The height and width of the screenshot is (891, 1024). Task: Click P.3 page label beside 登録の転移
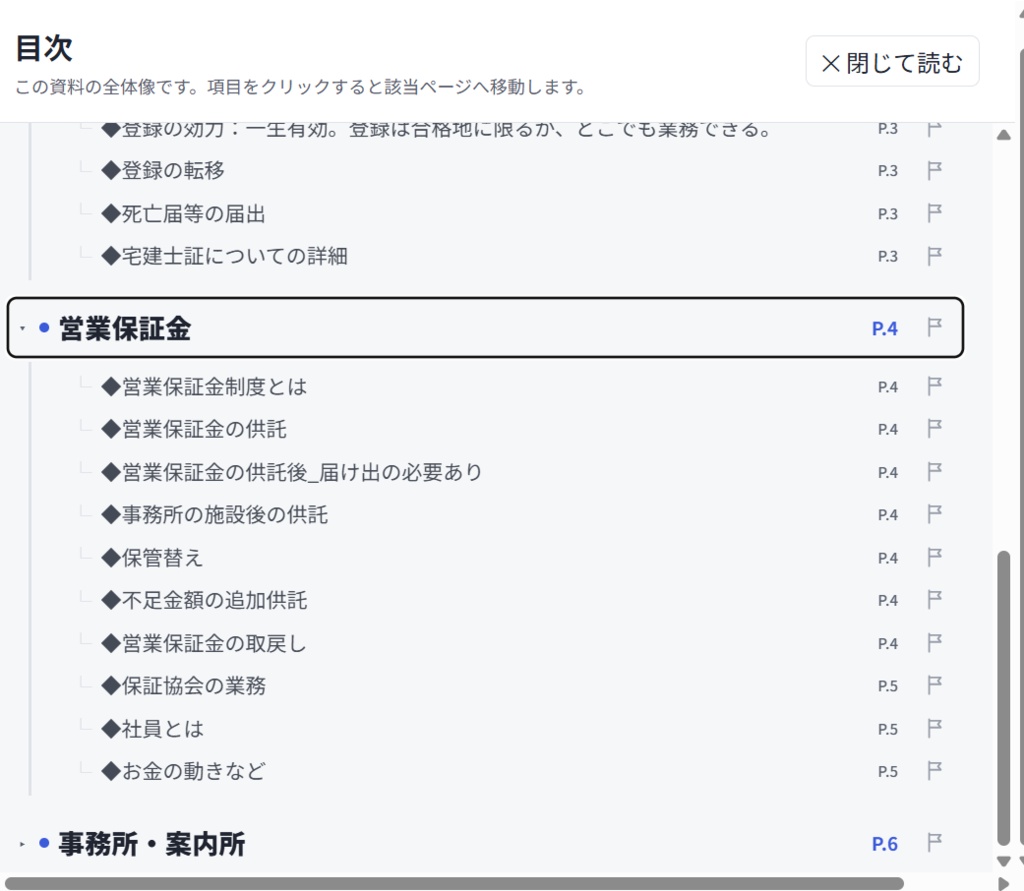(x=888, y=170)
